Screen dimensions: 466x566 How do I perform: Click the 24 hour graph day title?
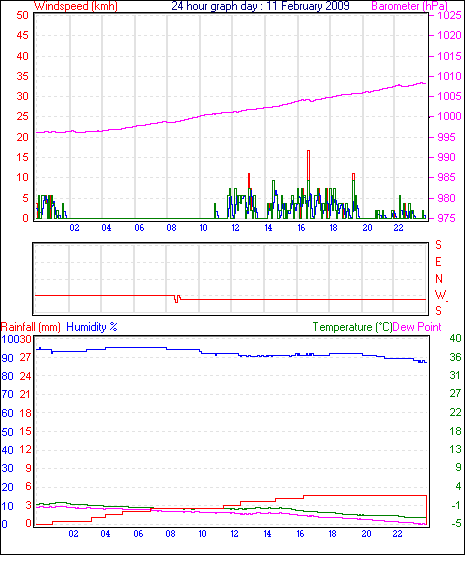[260, 6]
